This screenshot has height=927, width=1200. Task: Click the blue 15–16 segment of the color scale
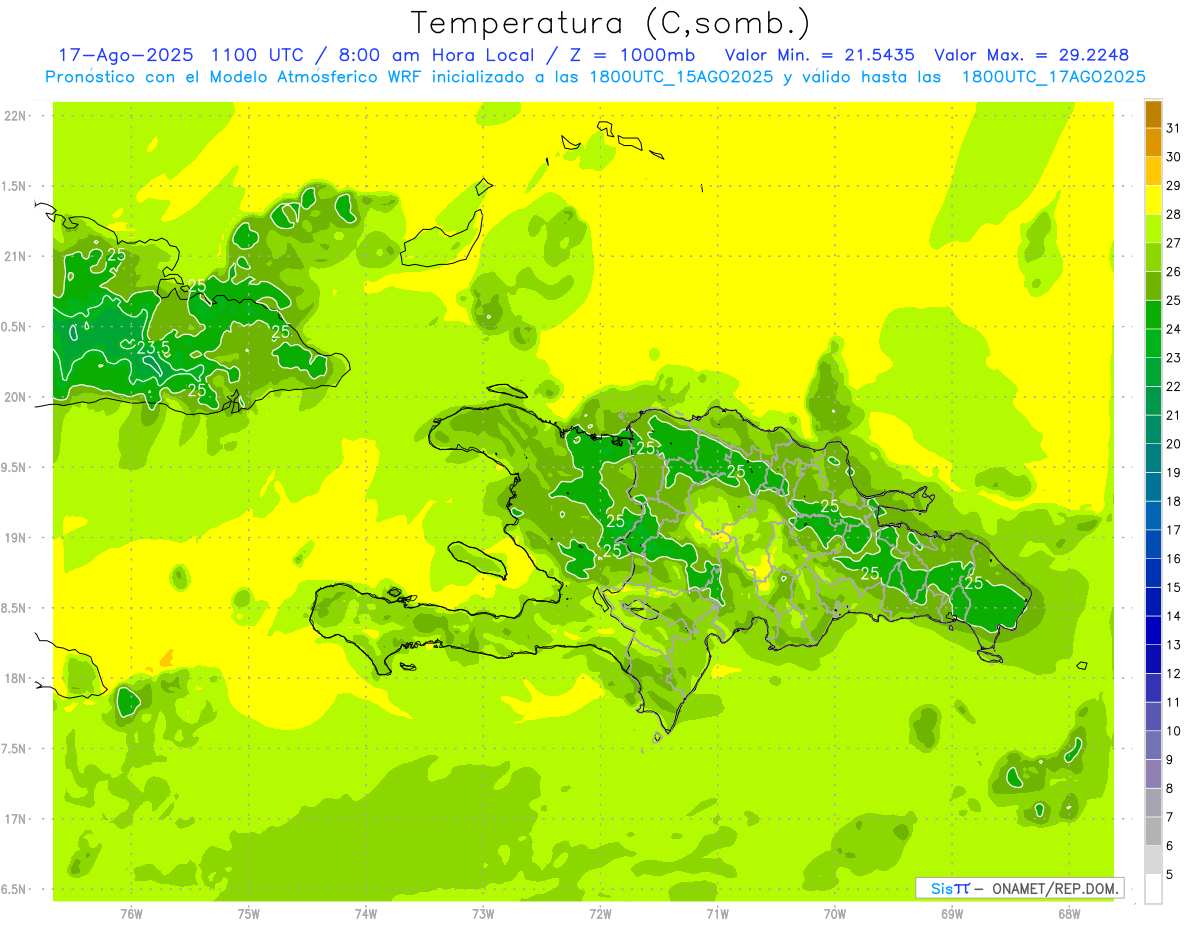pos(1153,573)
